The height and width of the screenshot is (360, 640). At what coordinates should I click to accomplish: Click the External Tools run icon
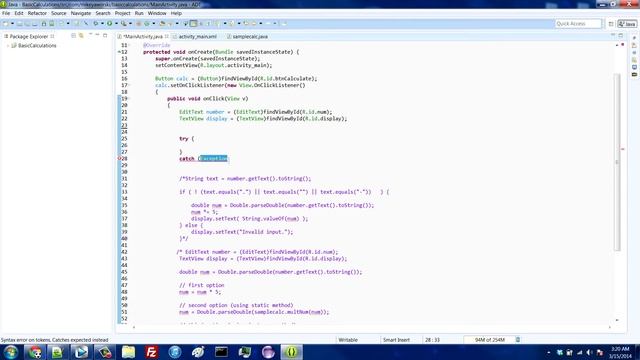point(124,24)
